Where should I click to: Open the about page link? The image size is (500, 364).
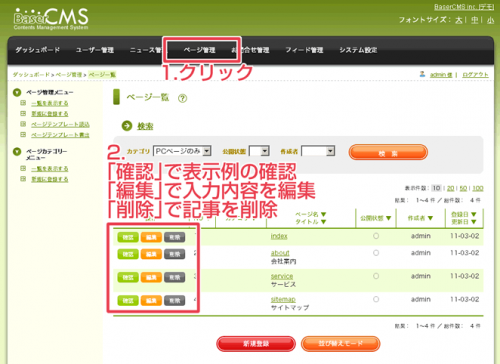coord(280,253)
